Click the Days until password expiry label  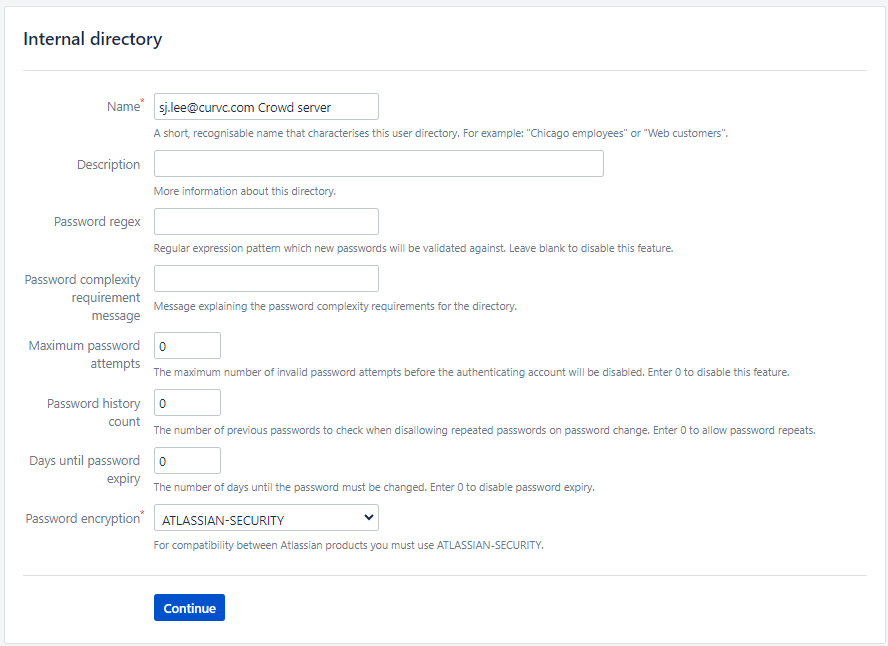pyautogui.click(x=84, y=469)
